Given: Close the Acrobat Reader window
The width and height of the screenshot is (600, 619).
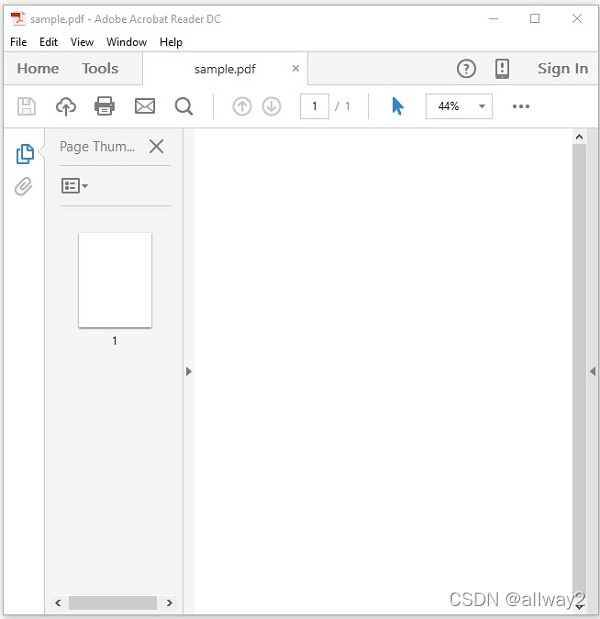Looking at the screenshot, I should pyautogui.click(x=577, y=18).
